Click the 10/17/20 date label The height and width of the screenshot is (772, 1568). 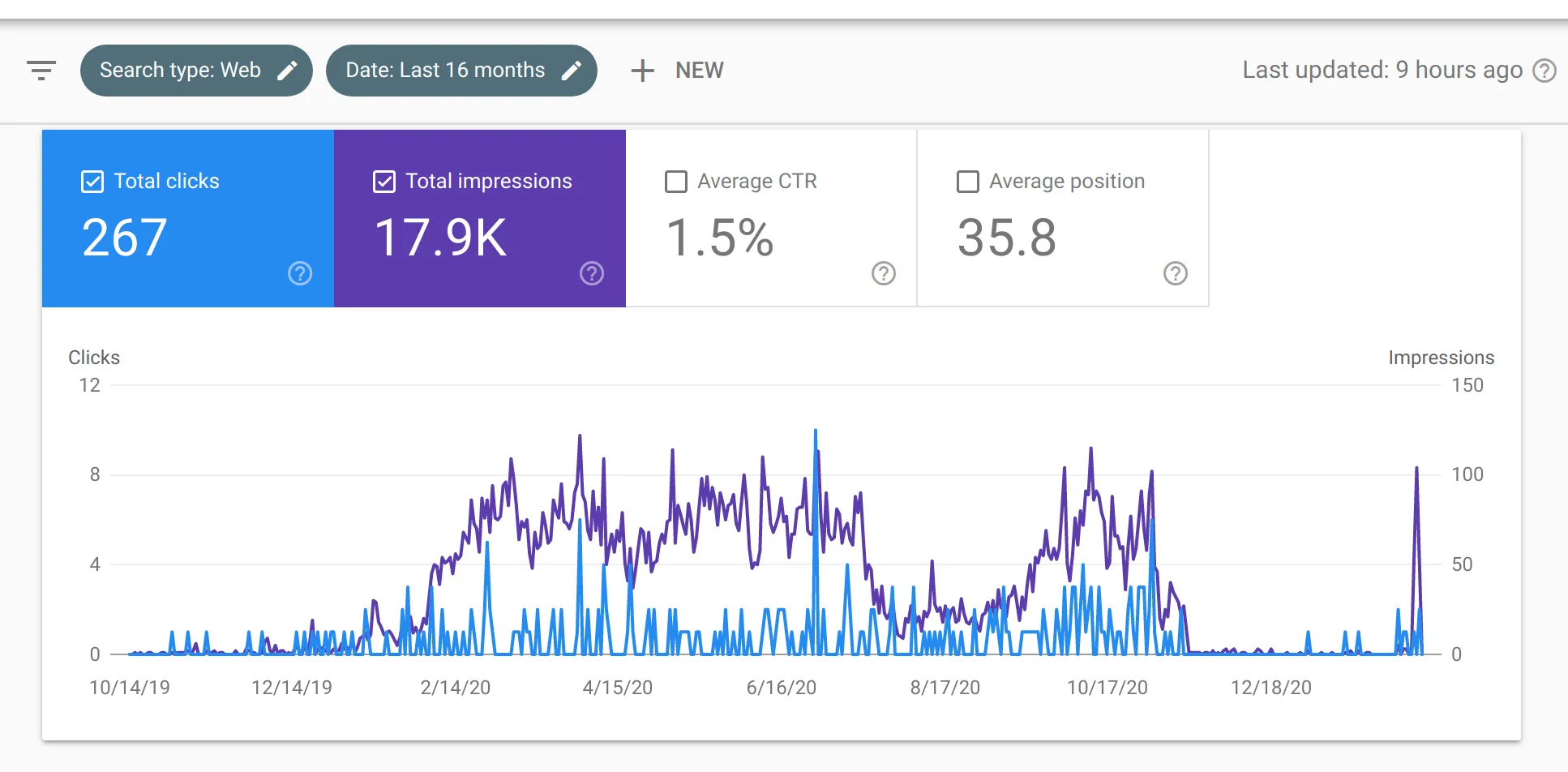1107,688
